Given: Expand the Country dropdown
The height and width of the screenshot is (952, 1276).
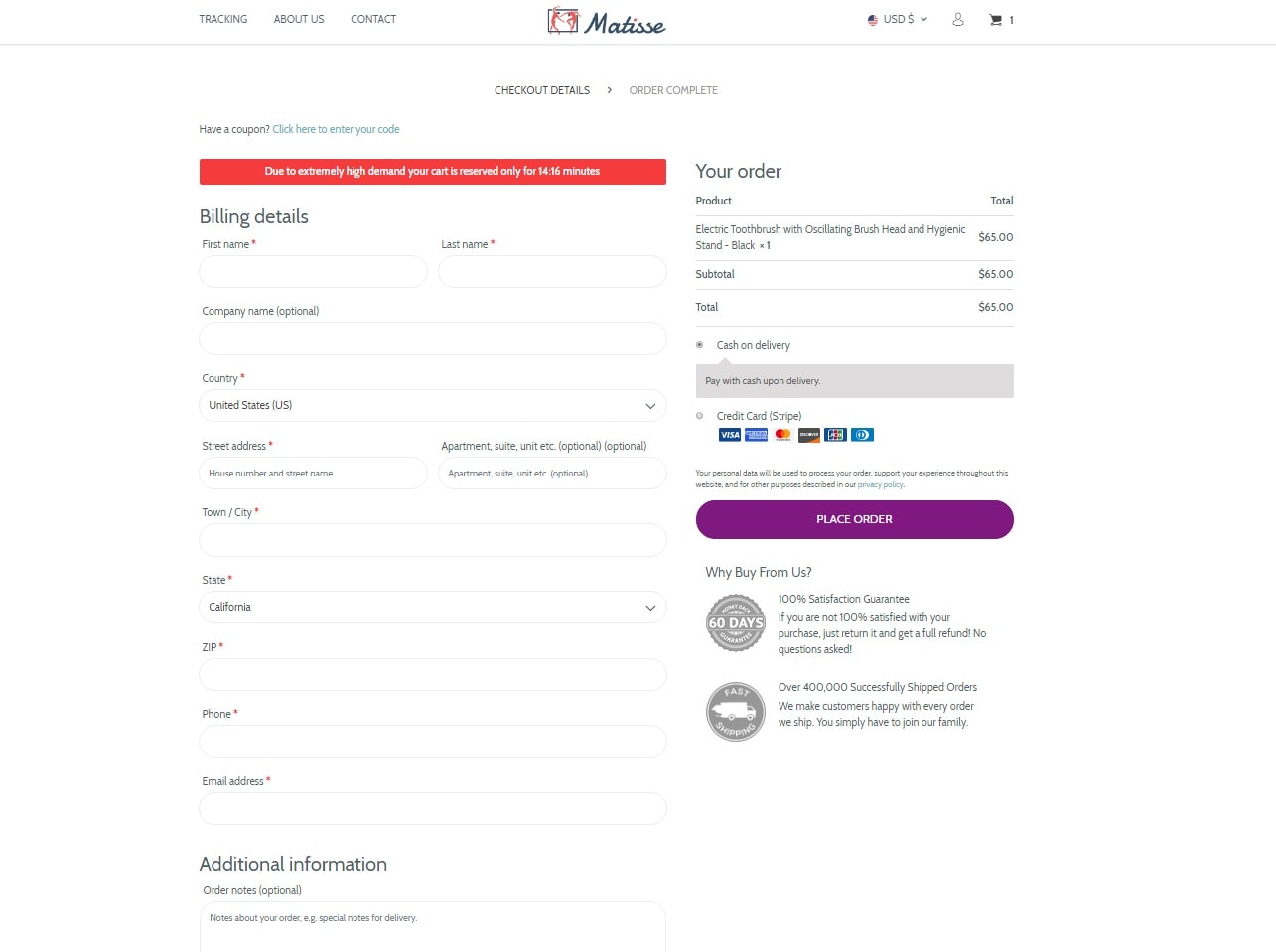Looking at the screenshot, I should point(432,406).
